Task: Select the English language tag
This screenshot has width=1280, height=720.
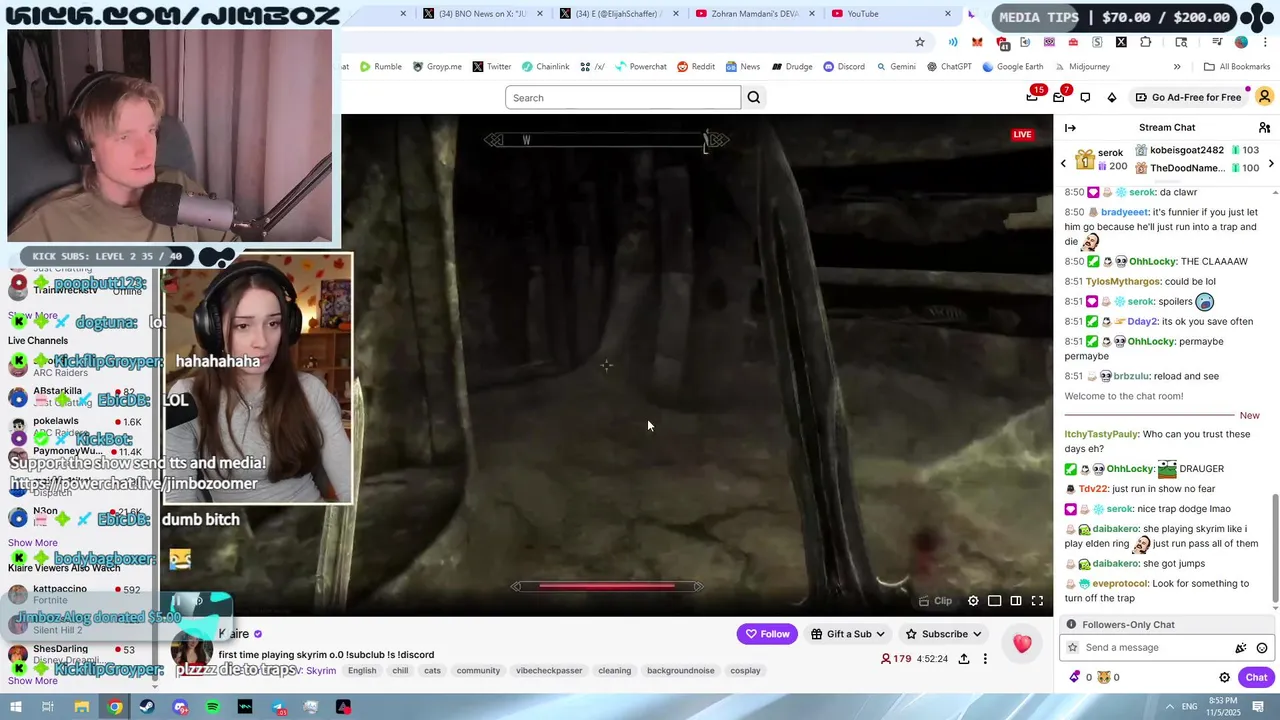Action: click(362, 671)
